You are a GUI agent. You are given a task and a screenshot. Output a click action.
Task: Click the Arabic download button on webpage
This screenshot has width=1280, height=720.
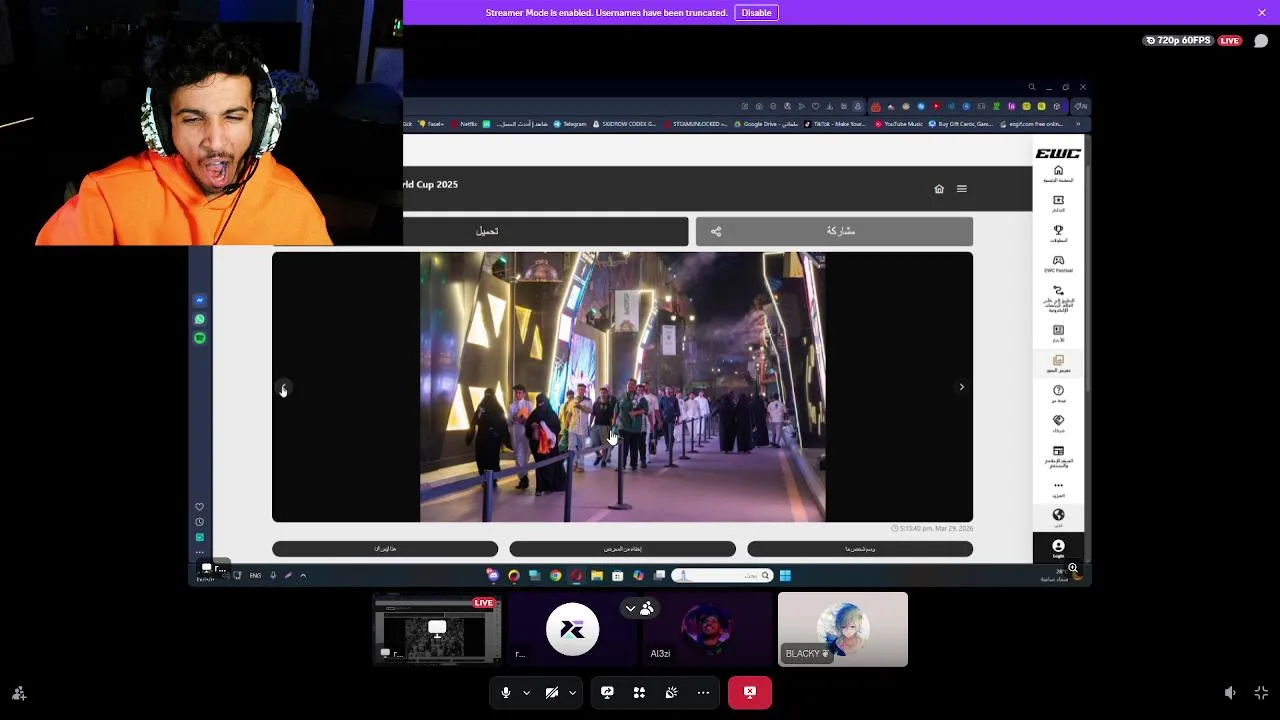point(487,231)
